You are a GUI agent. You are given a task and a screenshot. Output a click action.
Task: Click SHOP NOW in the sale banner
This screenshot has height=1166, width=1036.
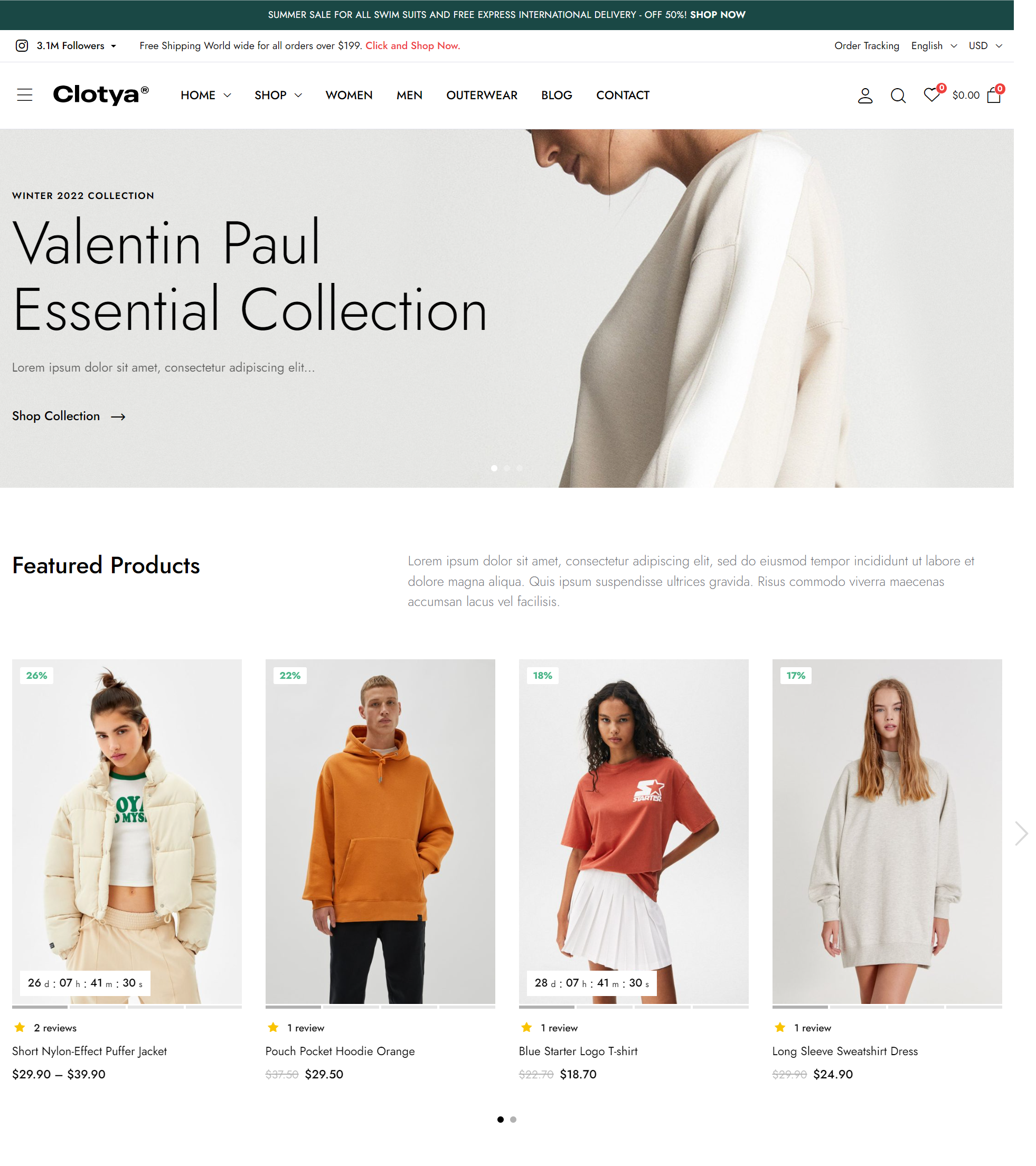pos(718,15)
